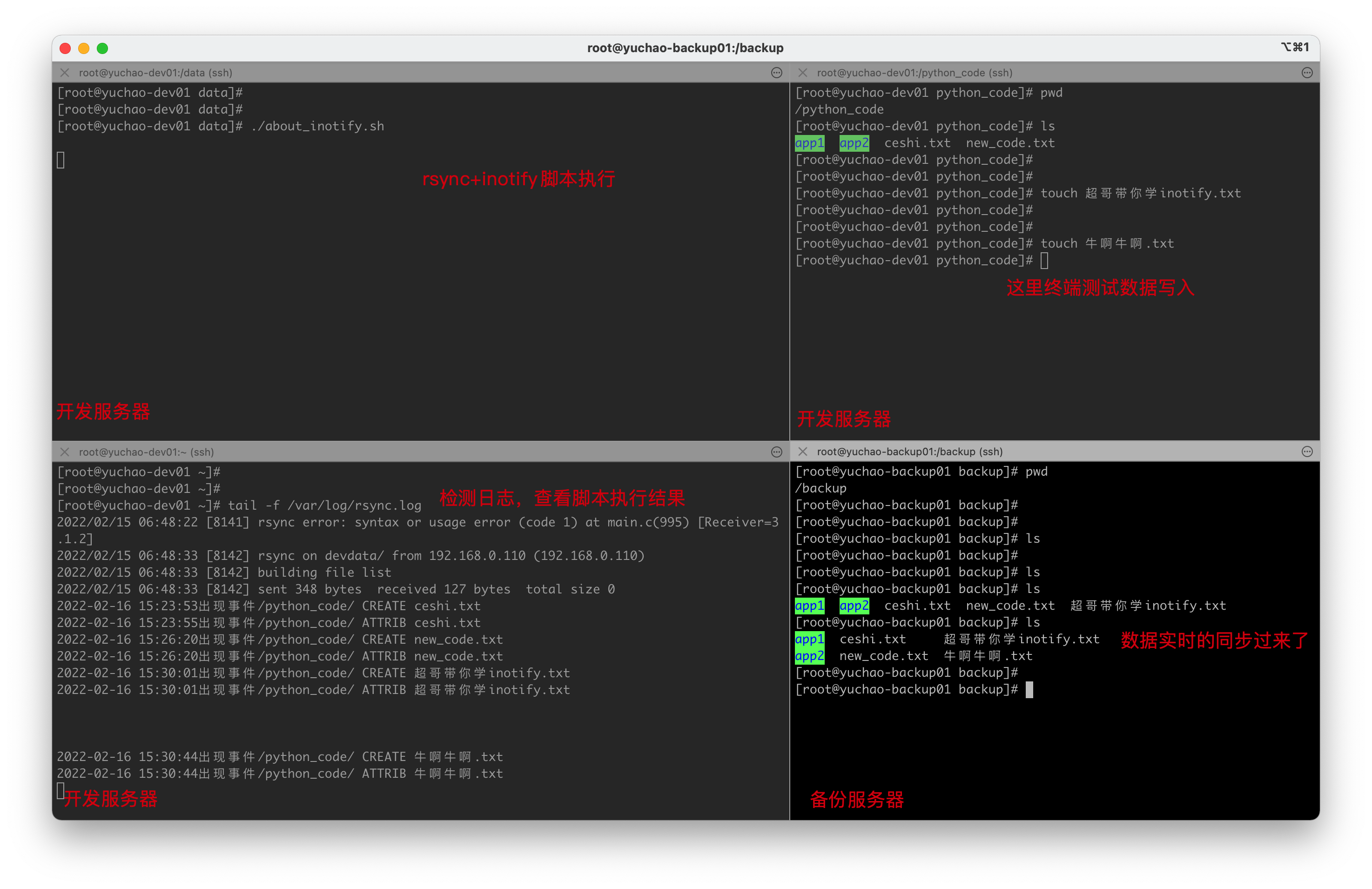Click the cursor at python_code prompt
Screen dimensions: 1372x889
(1044, 261)
